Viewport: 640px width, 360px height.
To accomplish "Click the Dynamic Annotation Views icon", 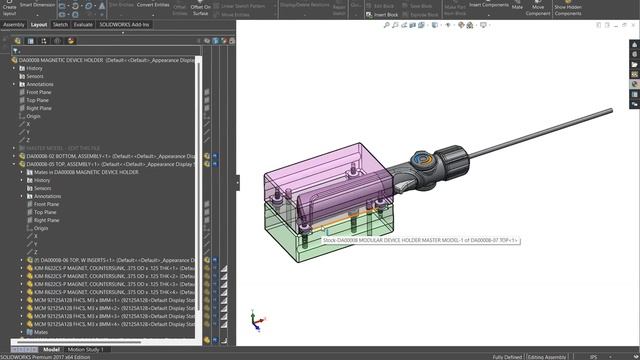I will click(x=421, y=25).
